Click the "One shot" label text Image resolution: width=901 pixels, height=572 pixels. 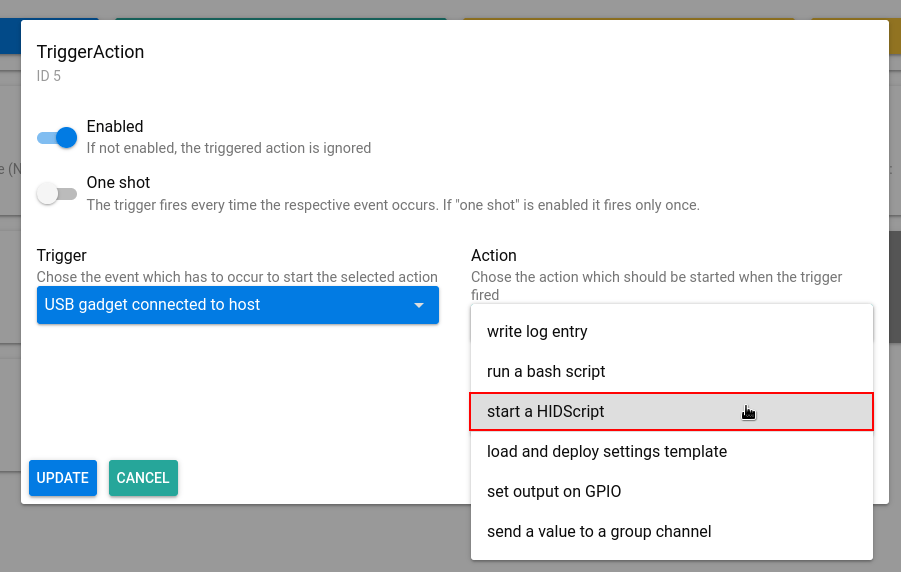(118, 183)
